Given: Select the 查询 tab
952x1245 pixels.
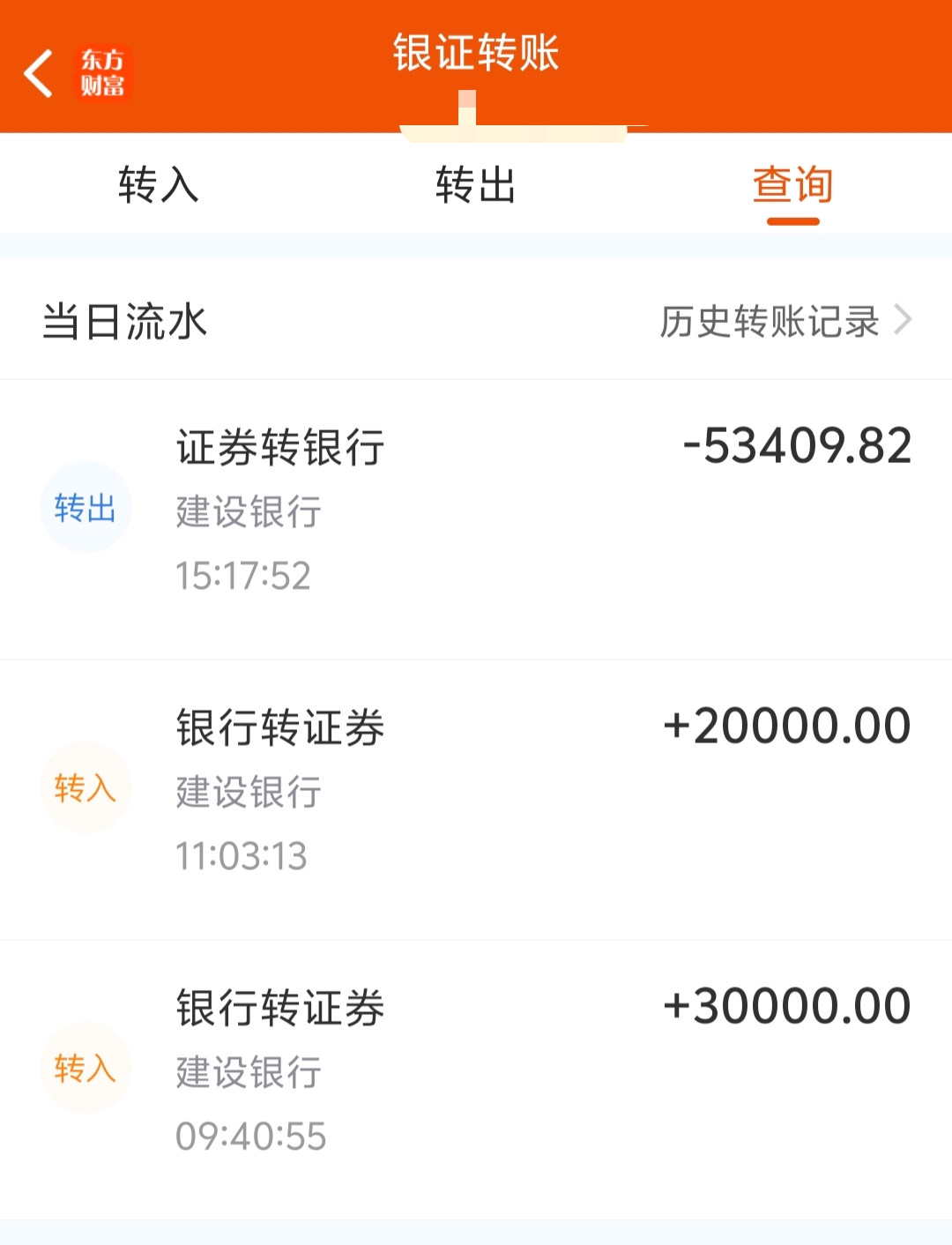Looking at the screenshot, I should point(792,185).
